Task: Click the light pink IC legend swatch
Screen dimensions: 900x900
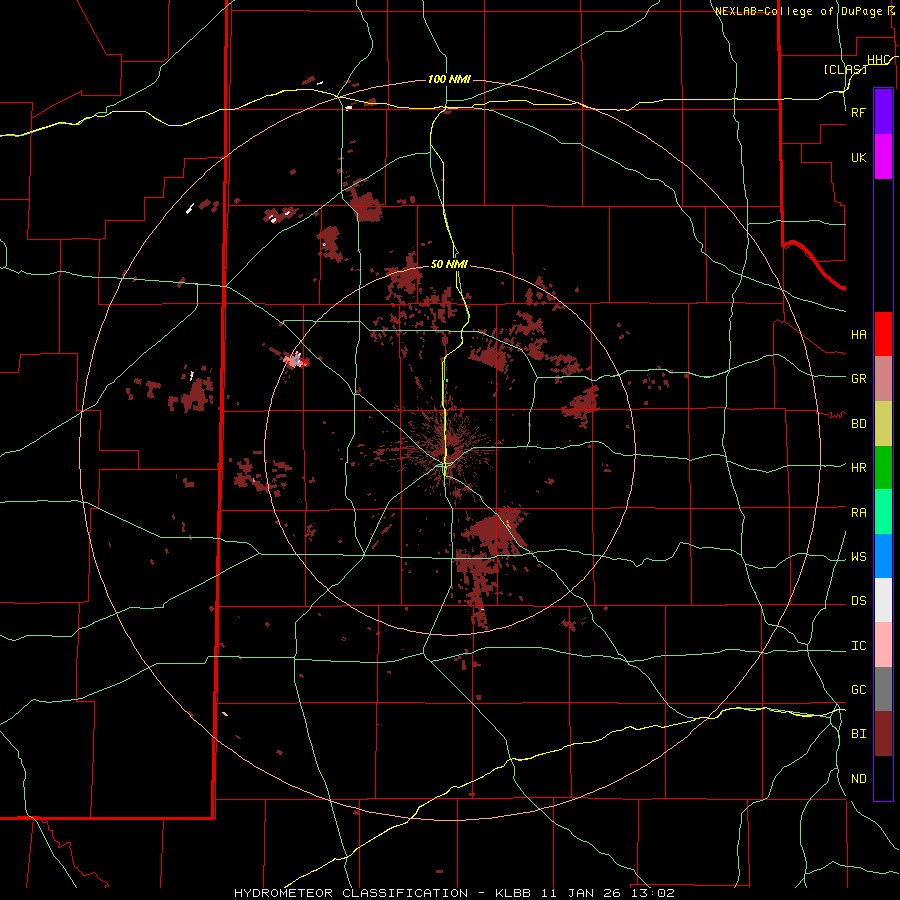Action: pos(883,645)
